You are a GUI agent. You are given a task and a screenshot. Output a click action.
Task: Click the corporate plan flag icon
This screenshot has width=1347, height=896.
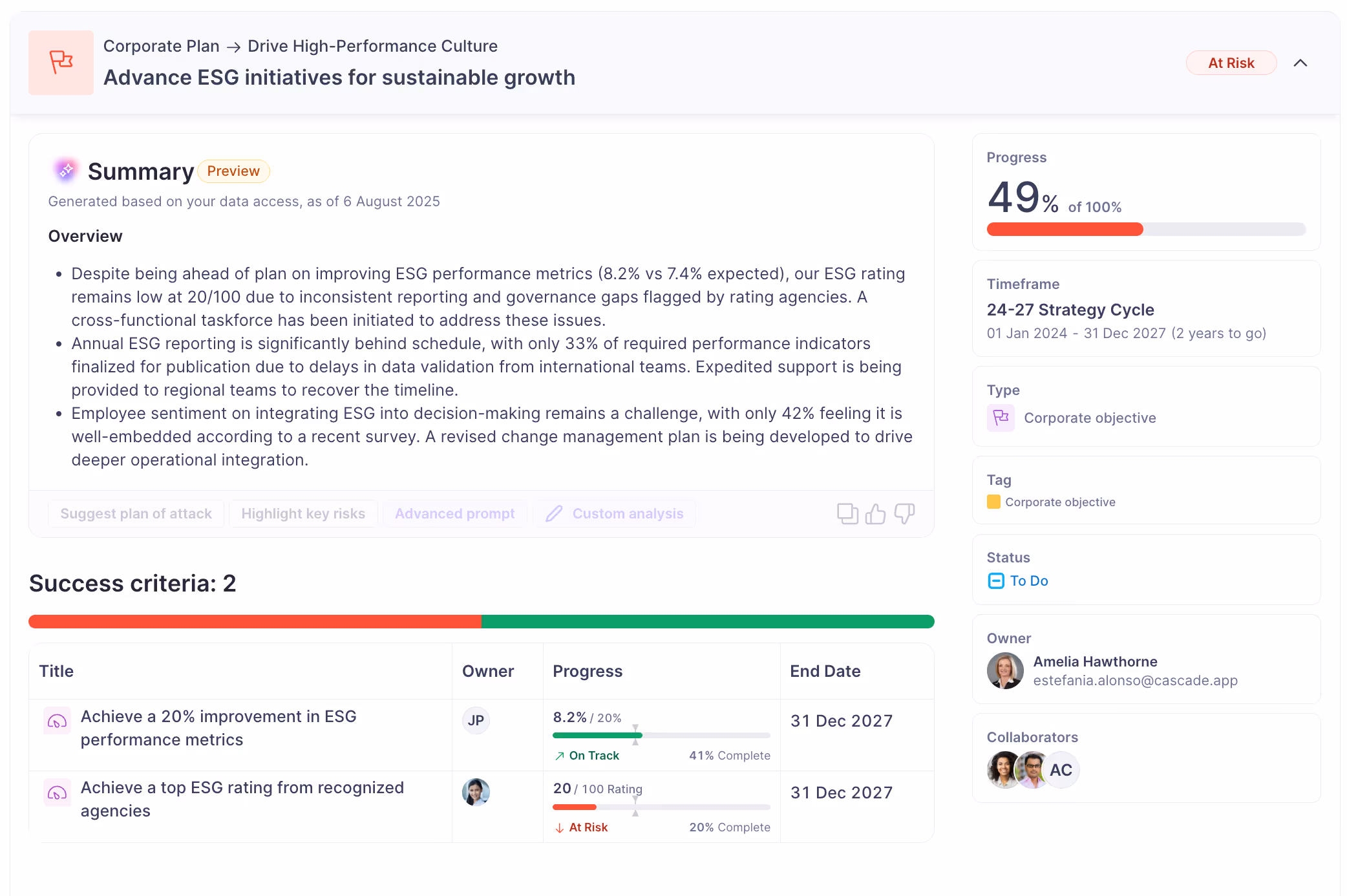[61, 62]
